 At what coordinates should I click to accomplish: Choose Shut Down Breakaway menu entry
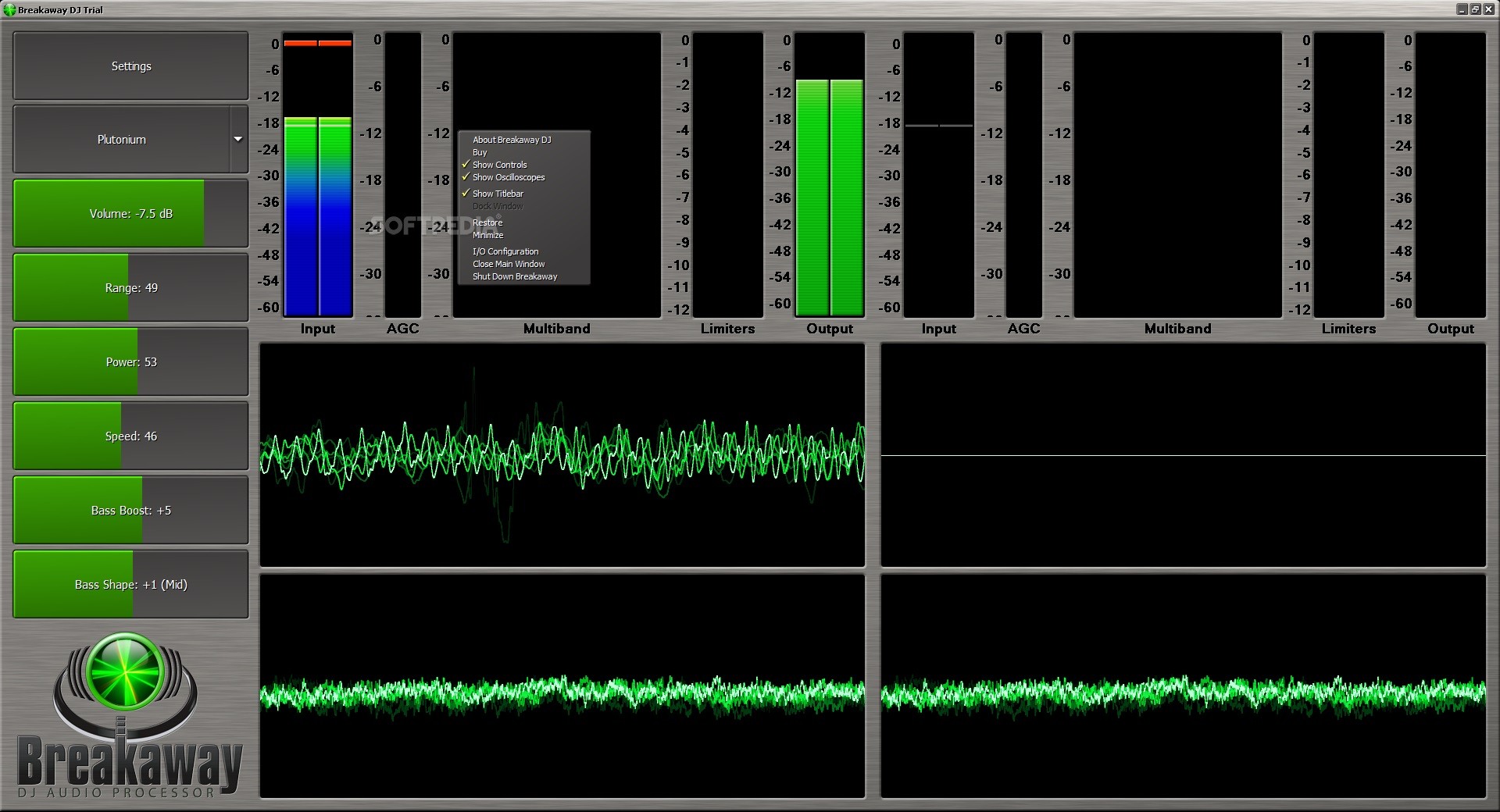(515, 276)
